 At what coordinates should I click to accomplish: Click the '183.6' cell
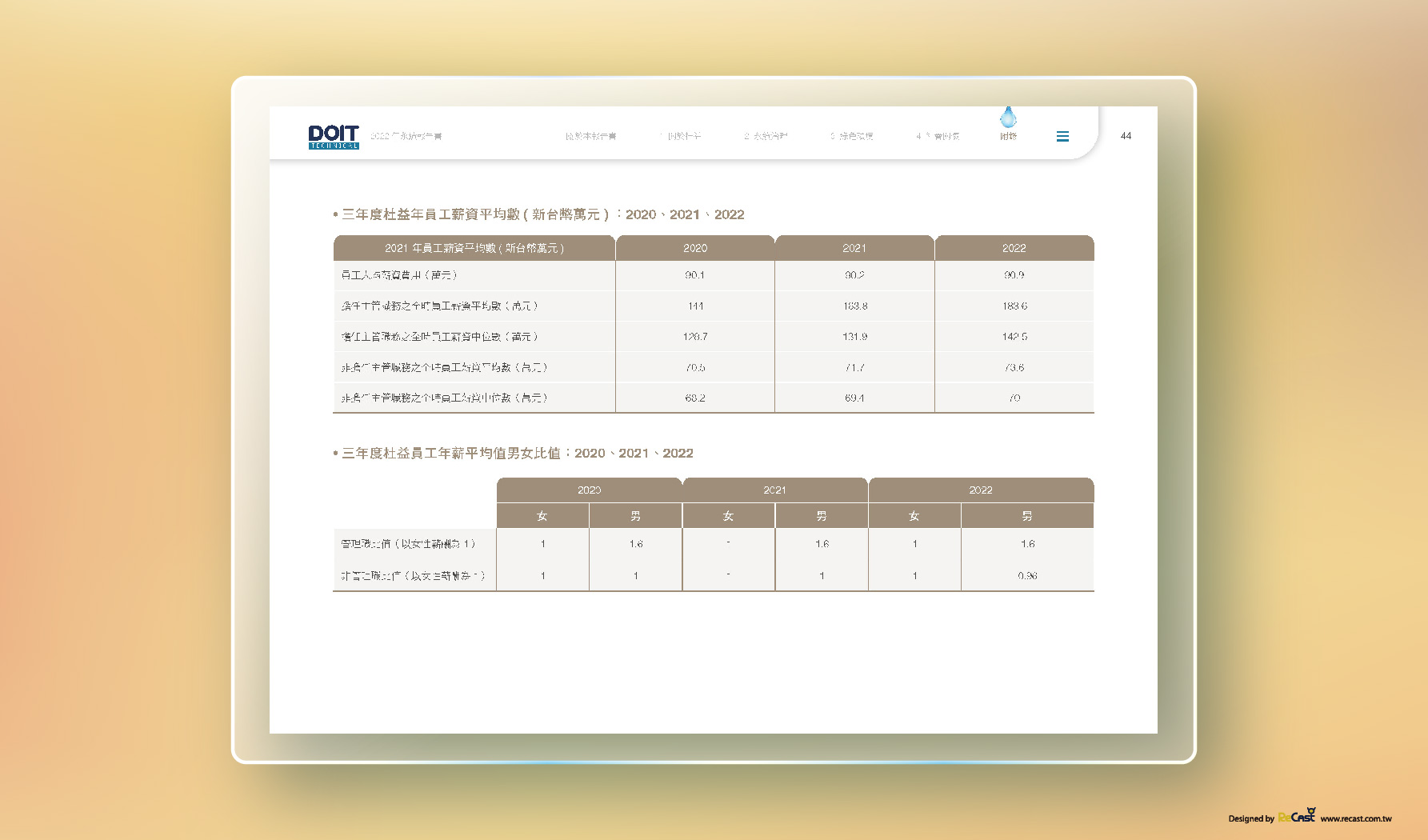coord(1014,306)
